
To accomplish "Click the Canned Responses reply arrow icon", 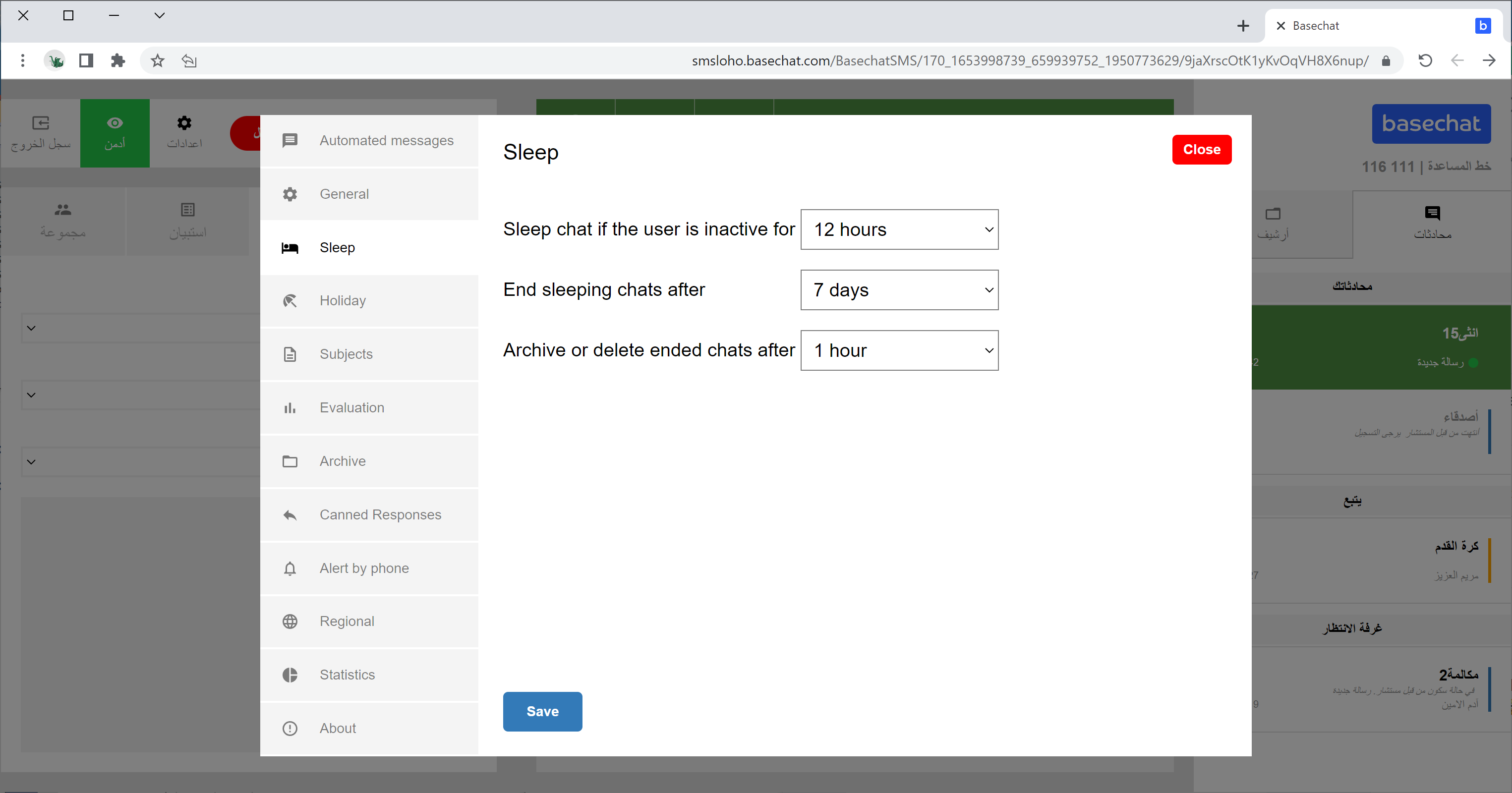I will pyautogui.click(x=290, y=515).
